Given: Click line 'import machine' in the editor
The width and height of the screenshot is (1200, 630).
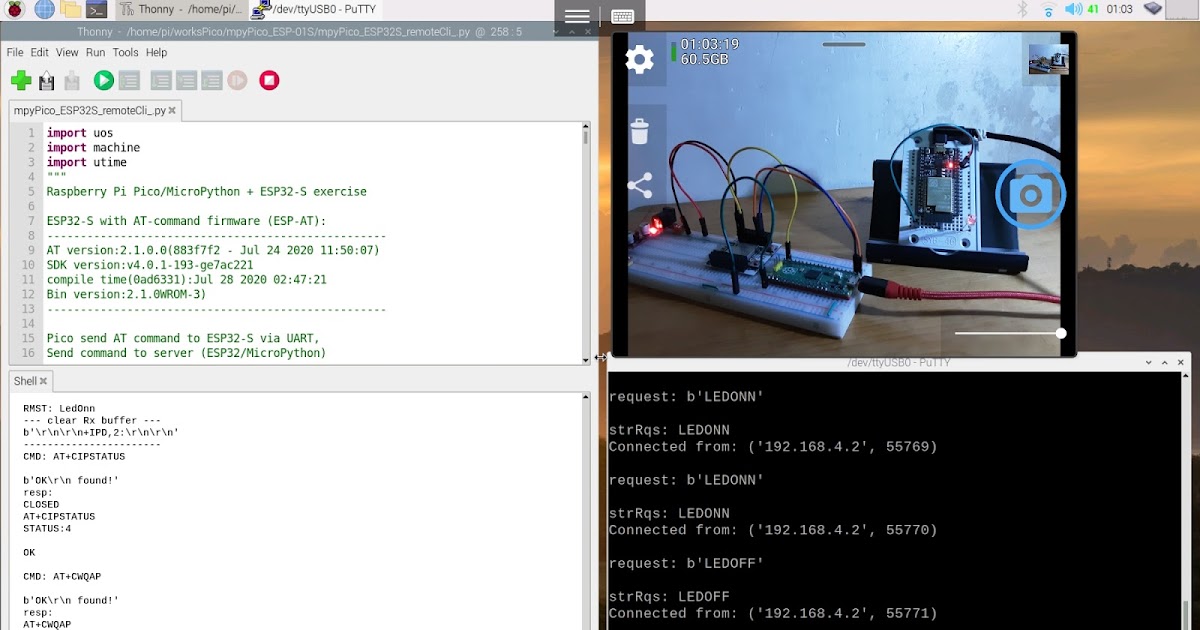Looking at the screenshot, I should pos(93,148).
